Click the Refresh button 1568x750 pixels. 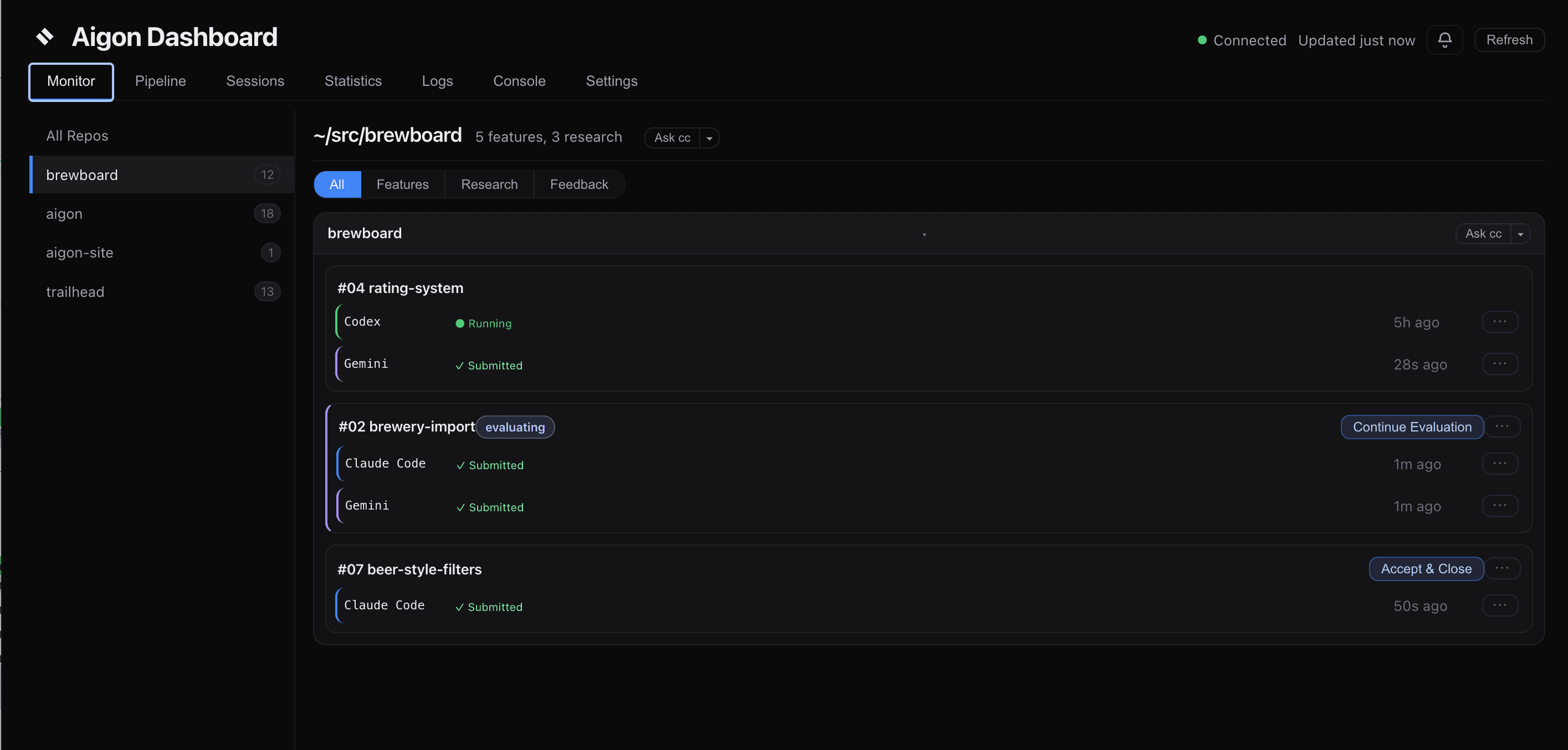[1509, 39]
